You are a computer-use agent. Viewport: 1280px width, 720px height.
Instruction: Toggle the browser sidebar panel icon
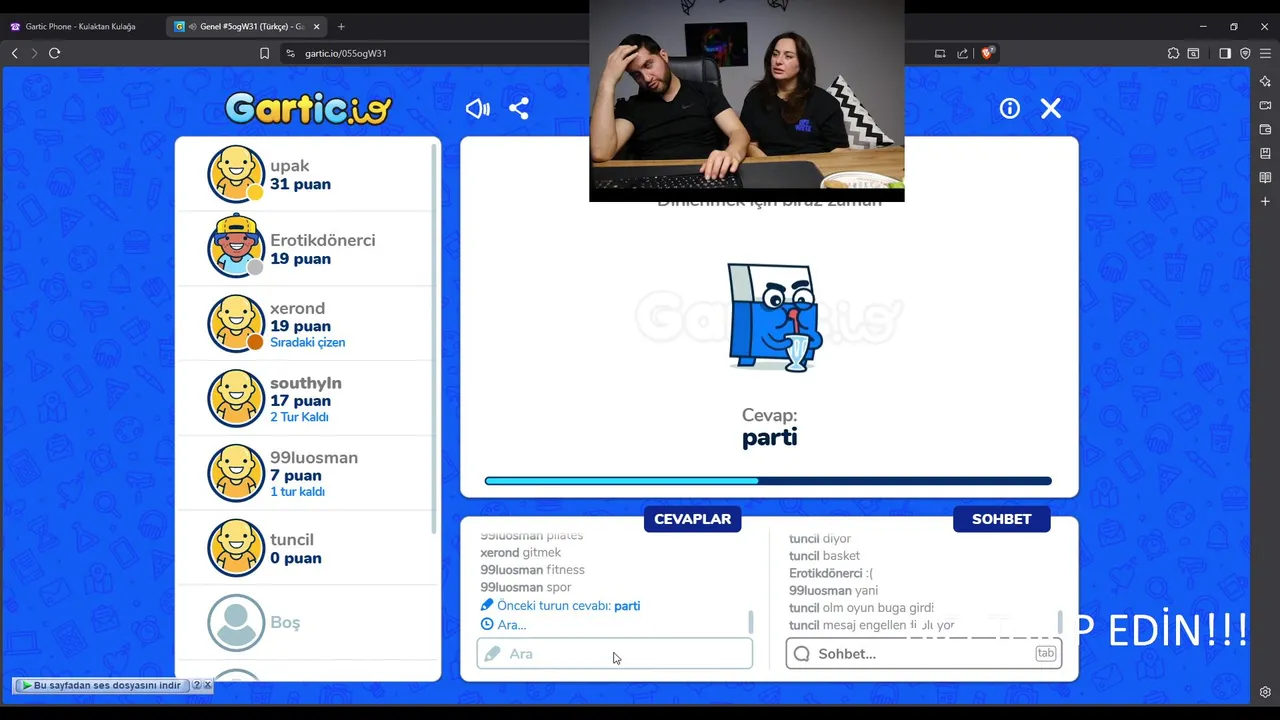coord(1224,53)
